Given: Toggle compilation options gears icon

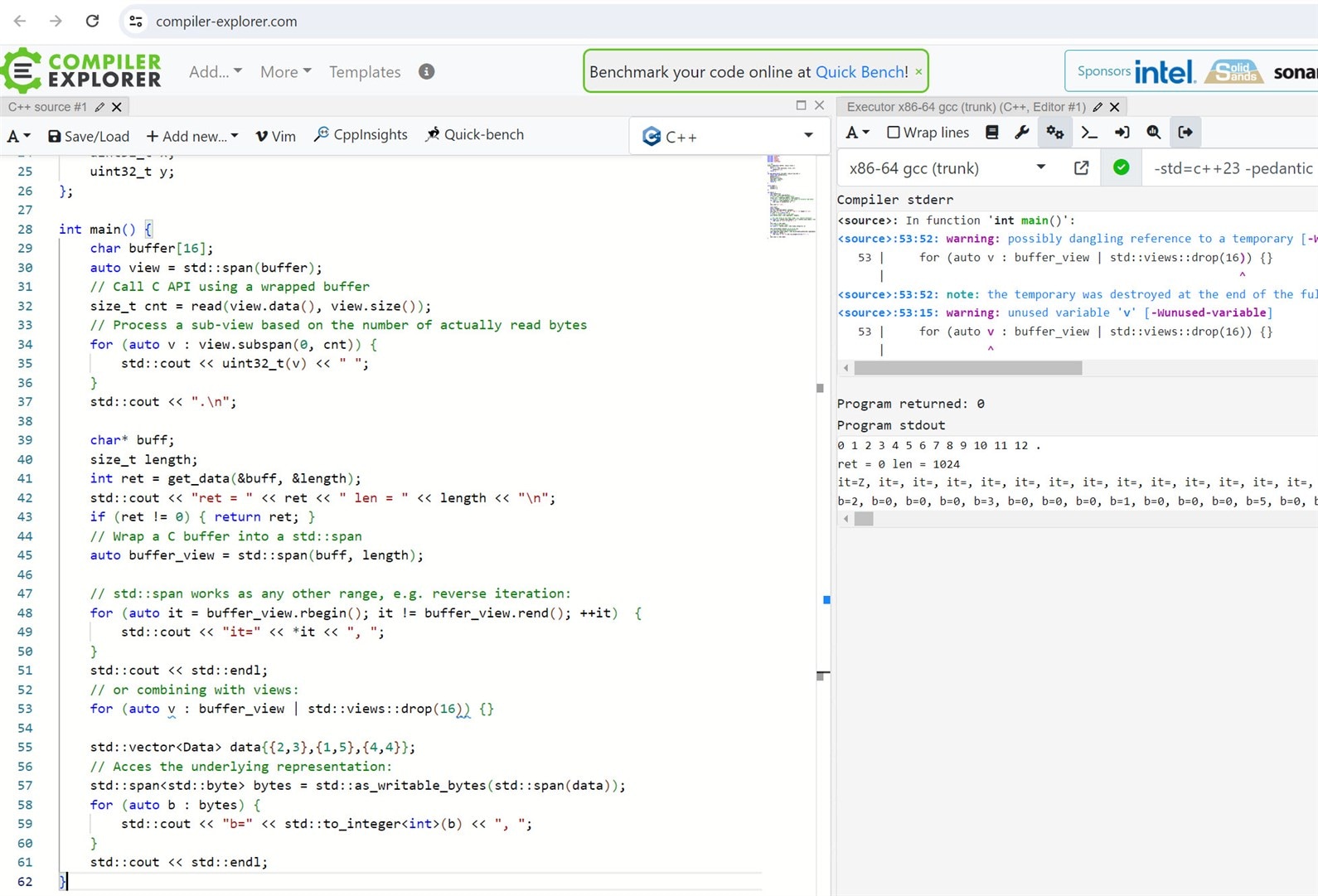Looking at the screenshot, I should [x=1054, y=133].
